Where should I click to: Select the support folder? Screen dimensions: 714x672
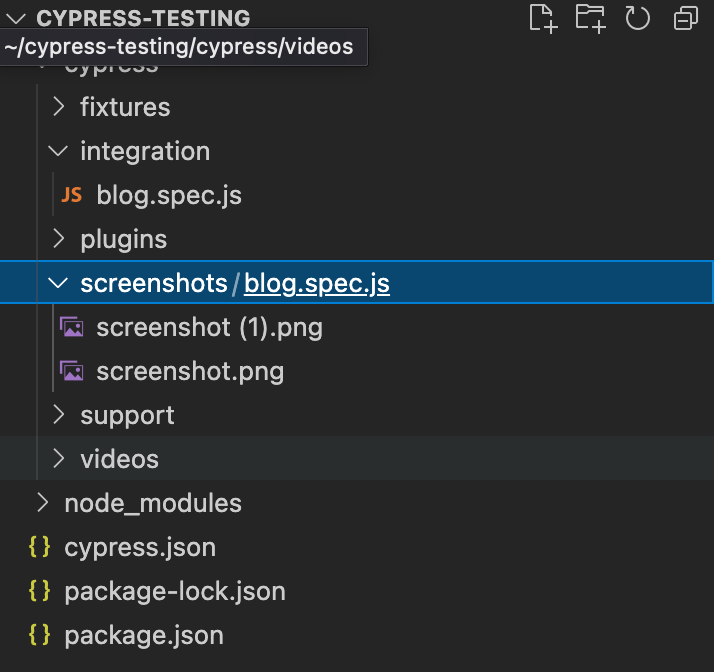[127, 415]
